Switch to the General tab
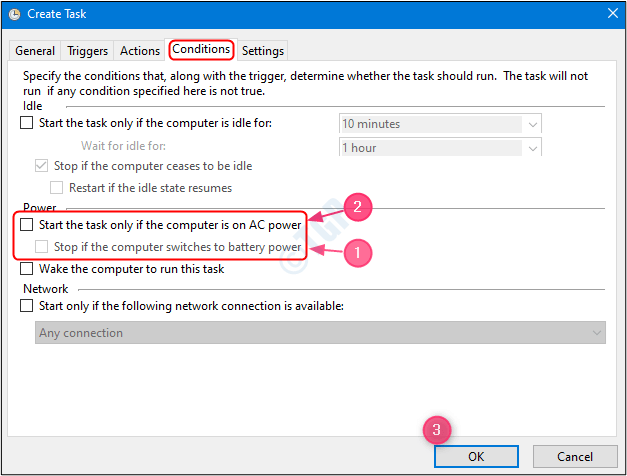 point(35,51)
